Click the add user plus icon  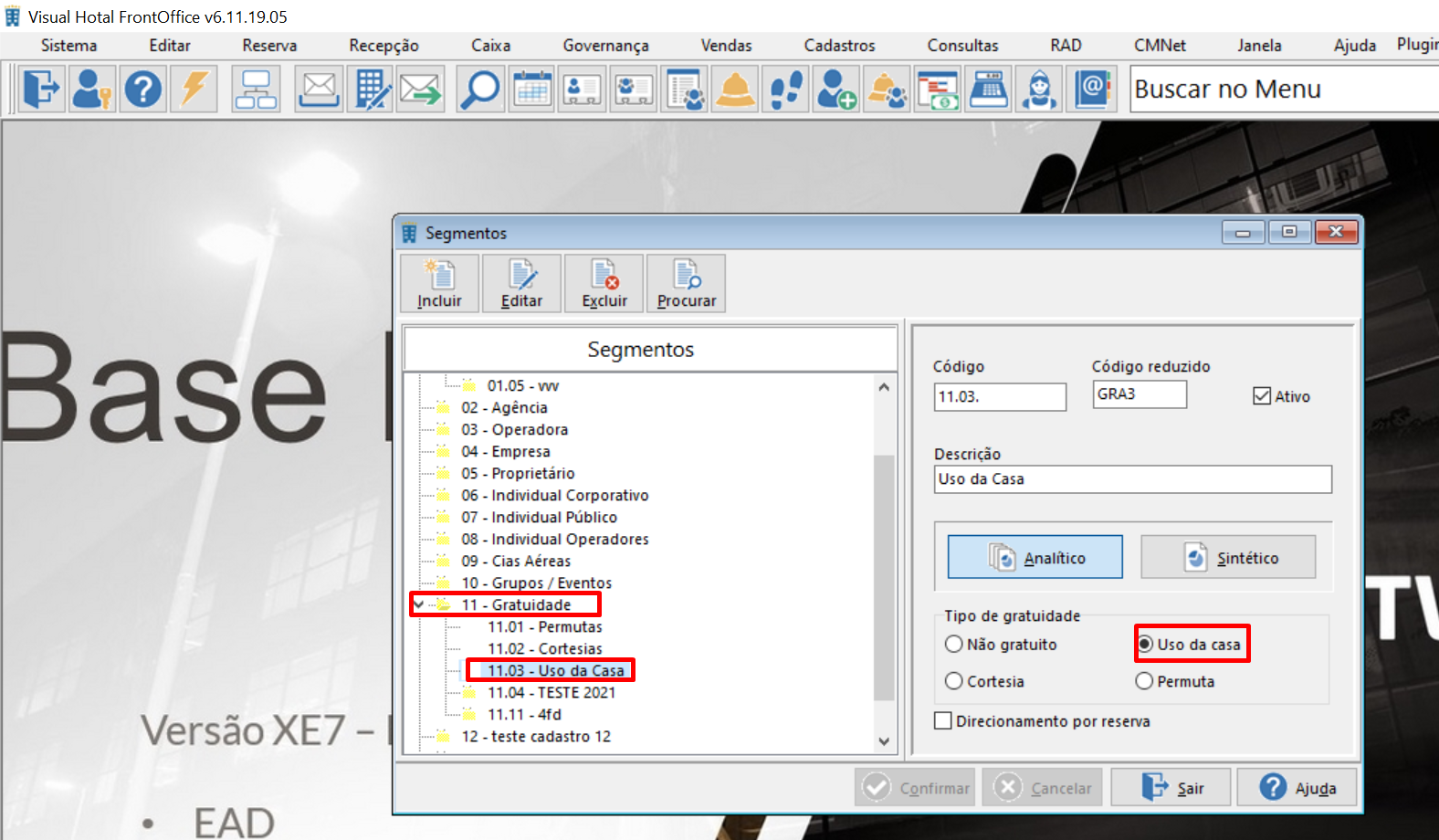pyautogui.click(x=836, y=89)
